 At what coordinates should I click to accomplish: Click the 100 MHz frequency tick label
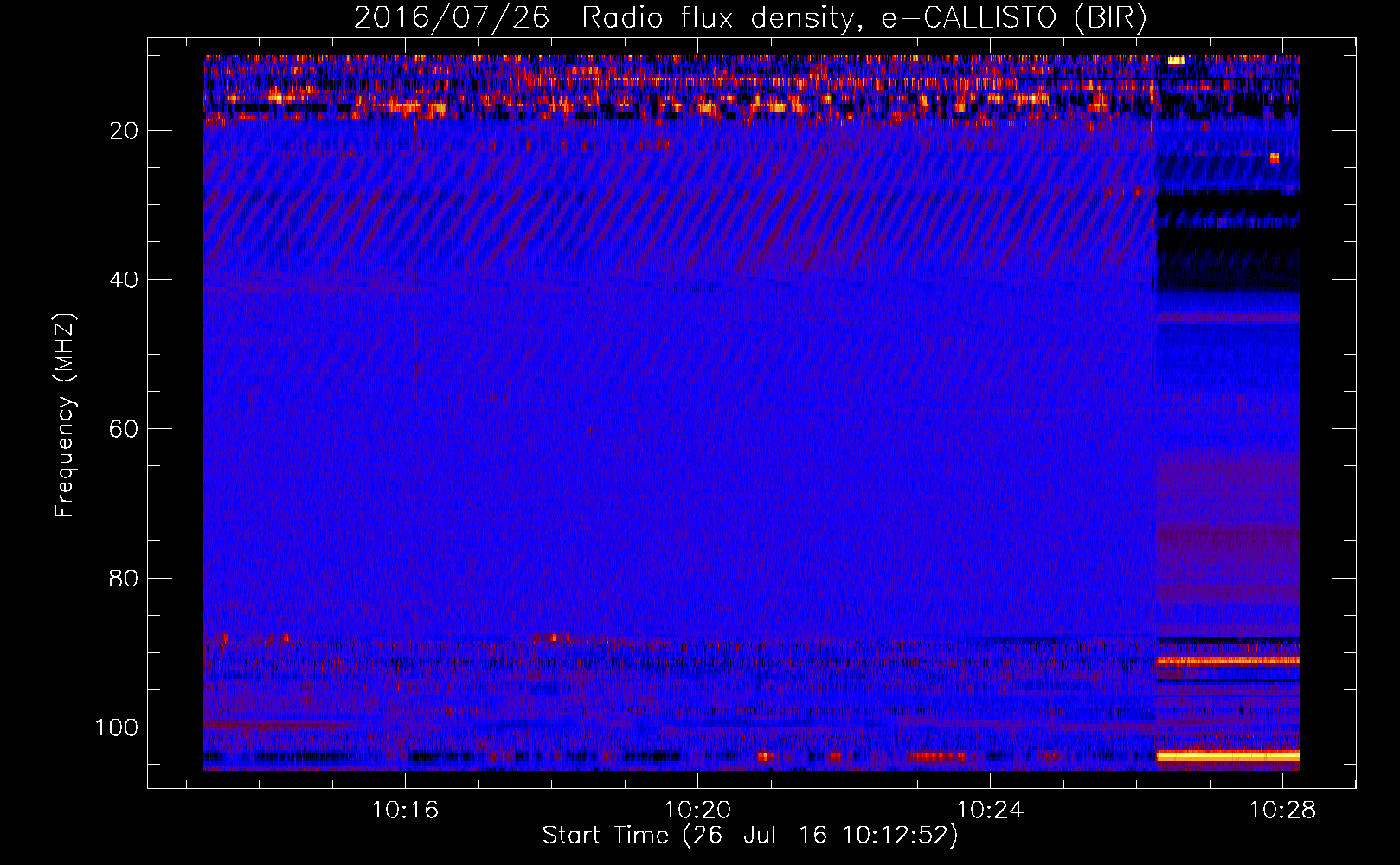pyautogui.click(x=117, y=727)
